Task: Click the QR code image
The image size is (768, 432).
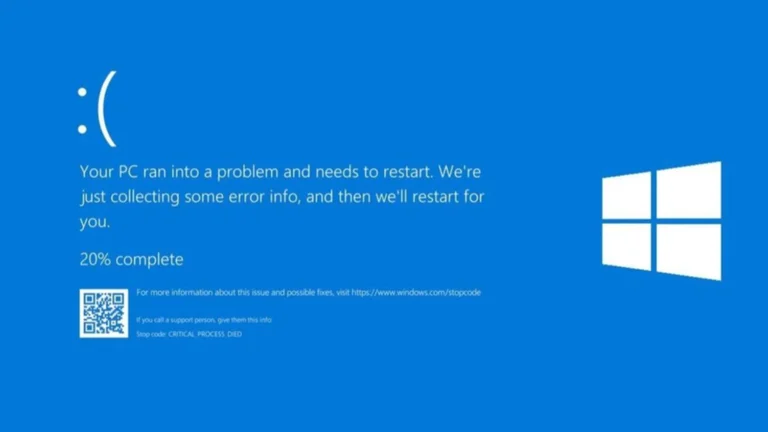Action: (x=104, y=313)
